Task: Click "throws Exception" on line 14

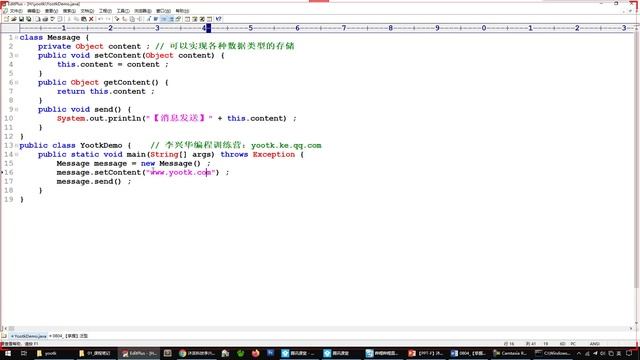Action: [258, 154]
